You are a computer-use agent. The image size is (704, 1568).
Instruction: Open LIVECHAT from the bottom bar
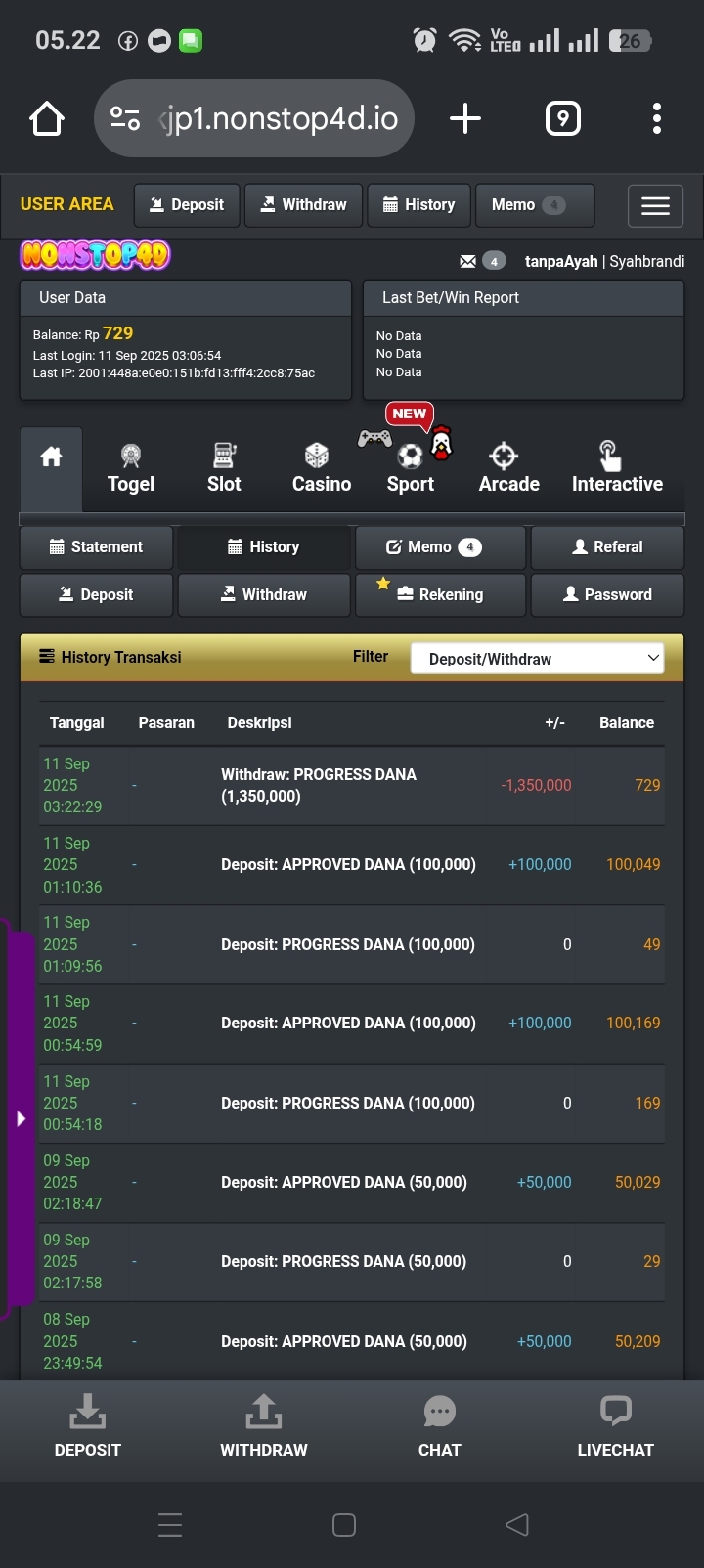coord(615,1427)
